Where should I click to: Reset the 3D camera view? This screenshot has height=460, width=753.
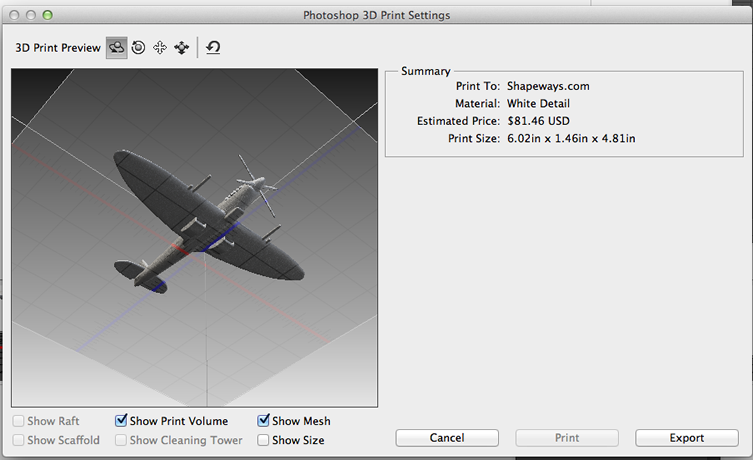click(213, 48)
